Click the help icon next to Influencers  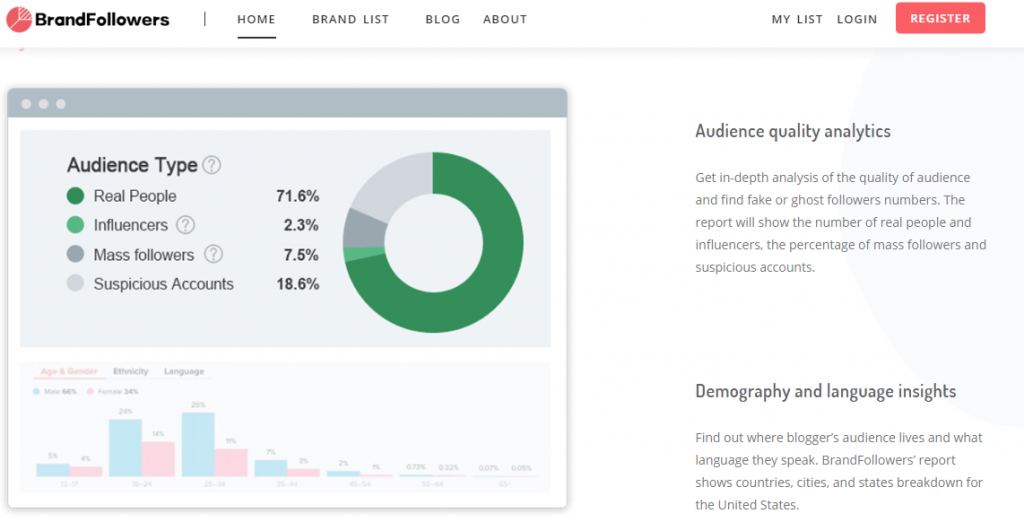[186, 225]
